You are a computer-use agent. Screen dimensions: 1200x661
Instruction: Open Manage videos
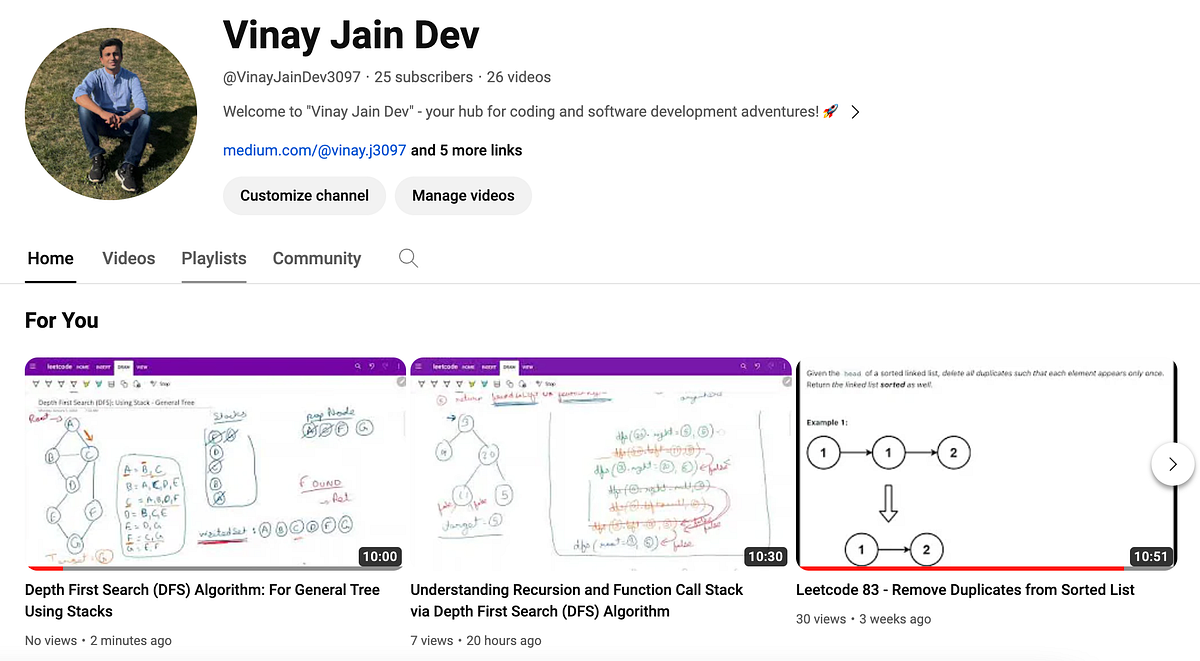coord(463,196)
